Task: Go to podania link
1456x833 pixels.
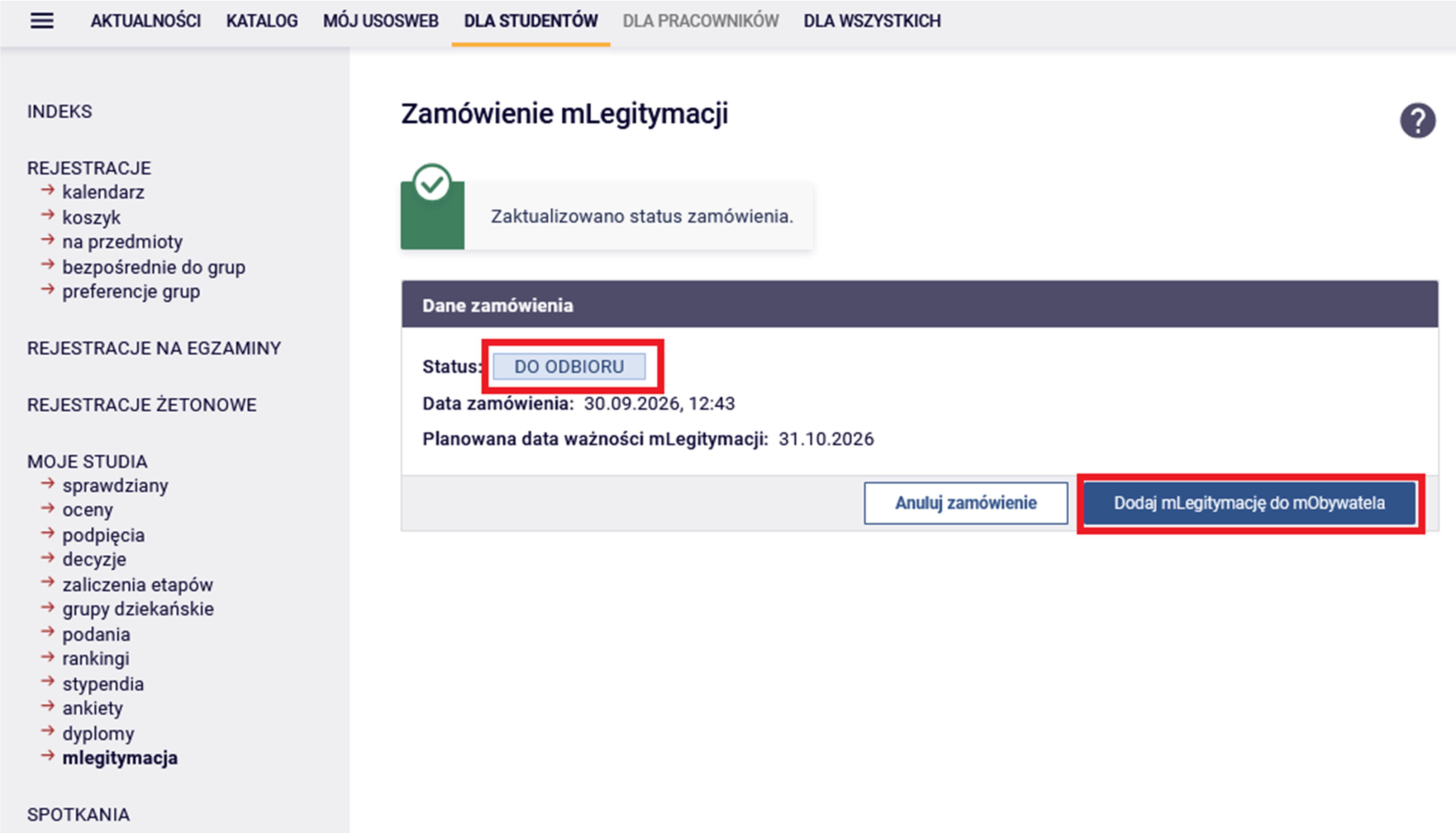Action: tap(96, 634)
